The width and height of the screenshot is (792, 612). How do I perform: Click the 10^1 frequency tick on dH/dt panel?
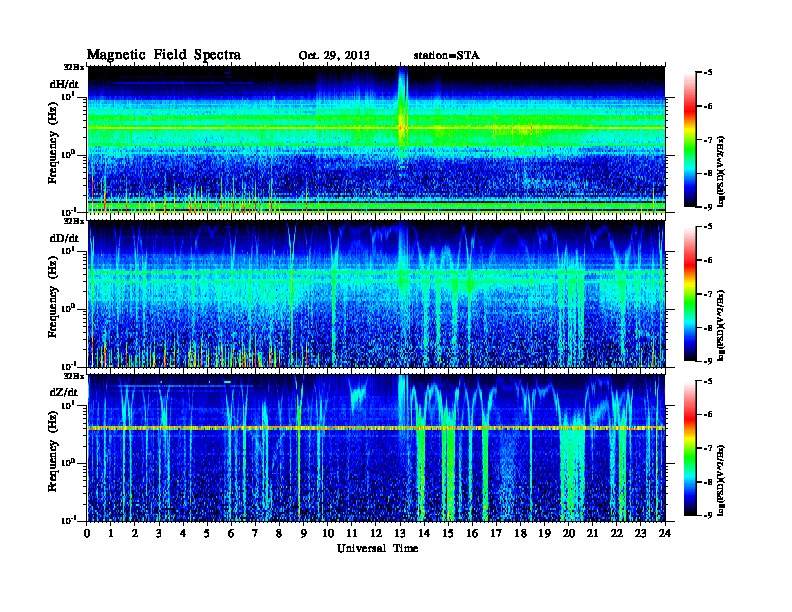pyautogui.click(x=67, y=97)
